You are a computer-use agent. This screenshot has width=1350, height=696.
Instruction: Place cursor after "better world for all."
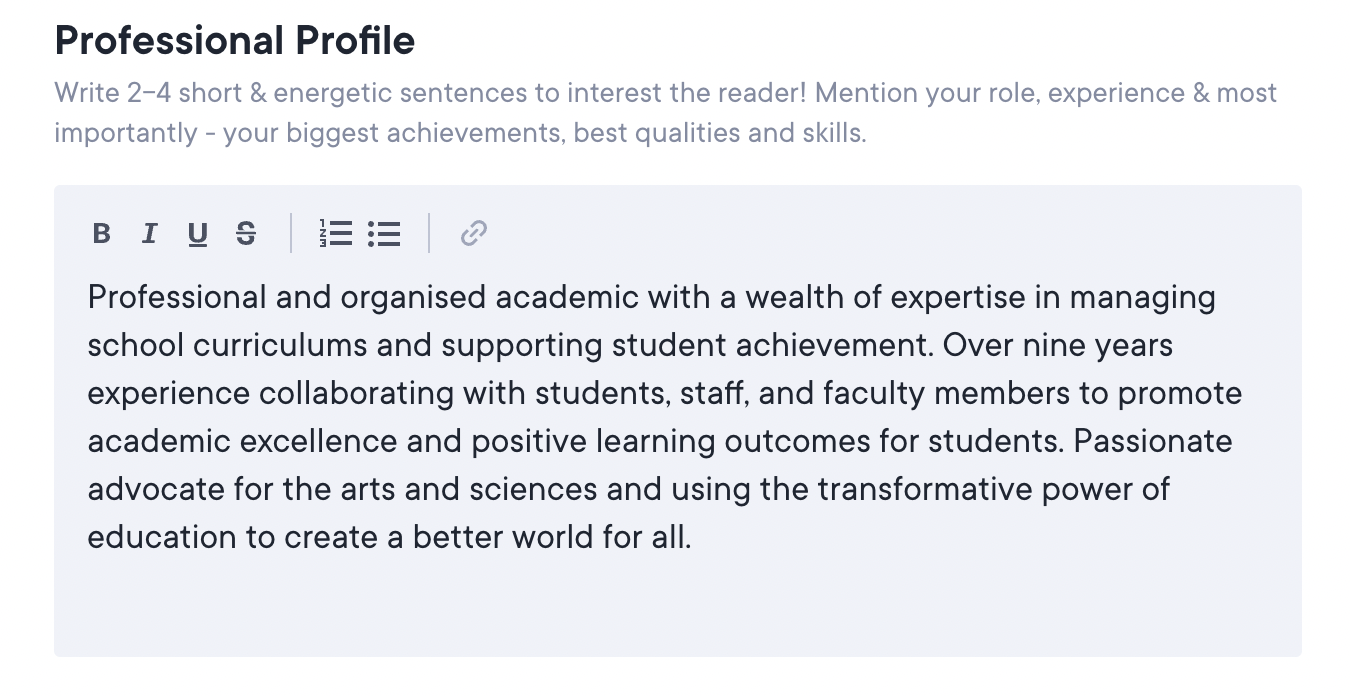pos(692,538)
